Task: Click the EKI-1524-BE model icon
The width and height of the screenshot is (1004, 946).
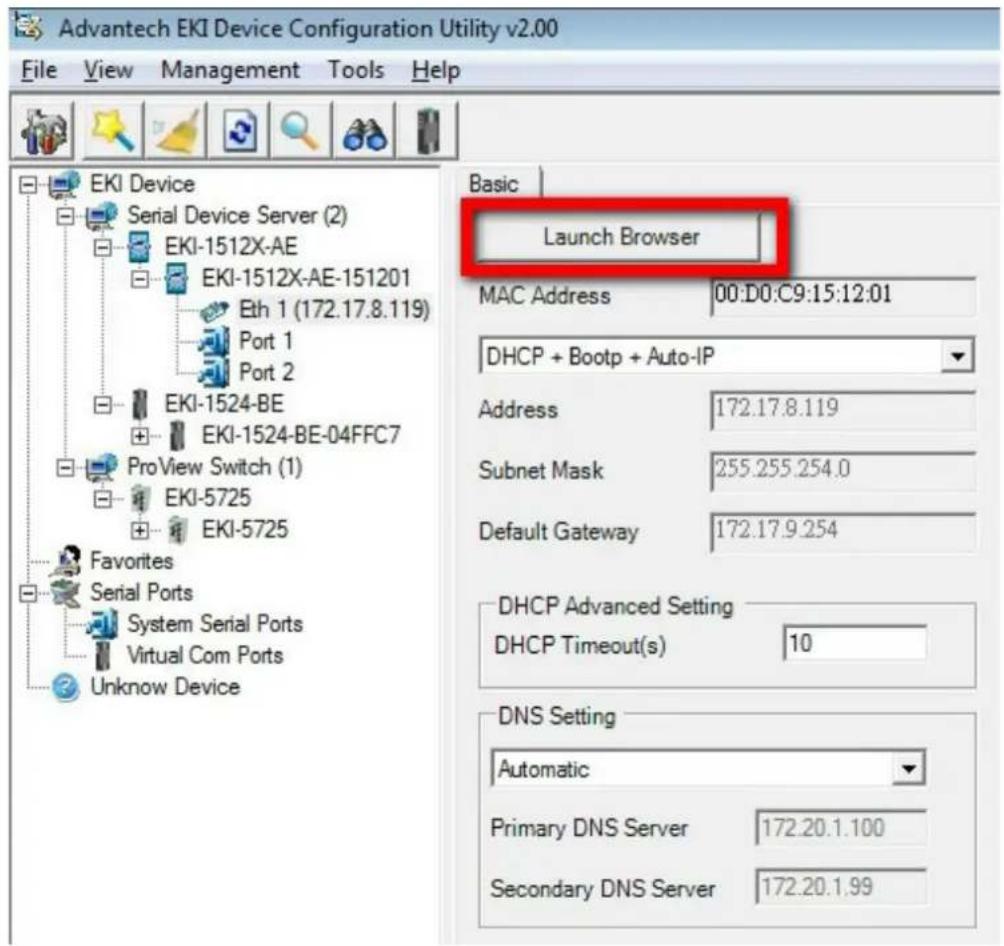Action: tap(140, 404)
